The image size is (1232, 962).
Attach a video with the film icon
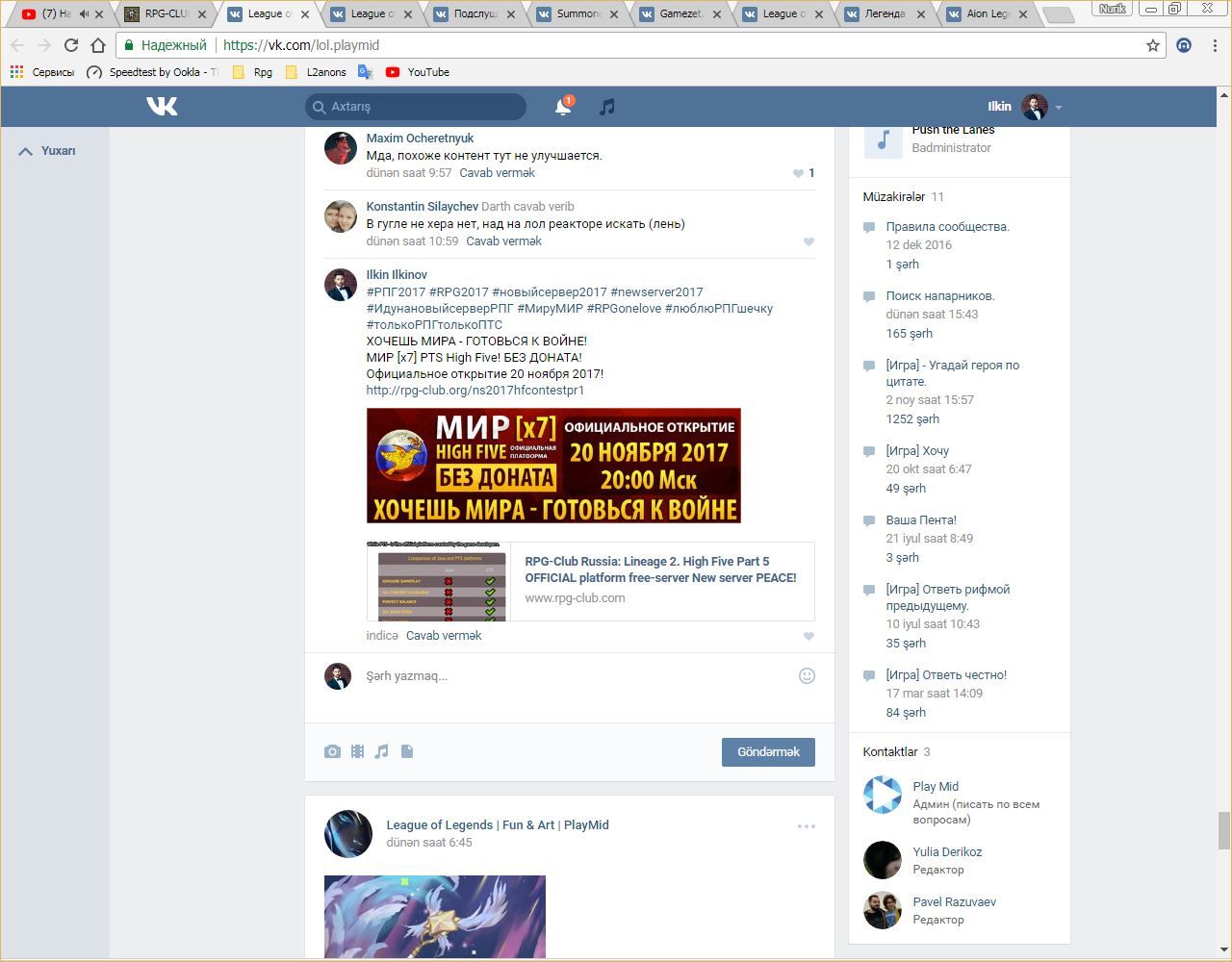[357, 751]
